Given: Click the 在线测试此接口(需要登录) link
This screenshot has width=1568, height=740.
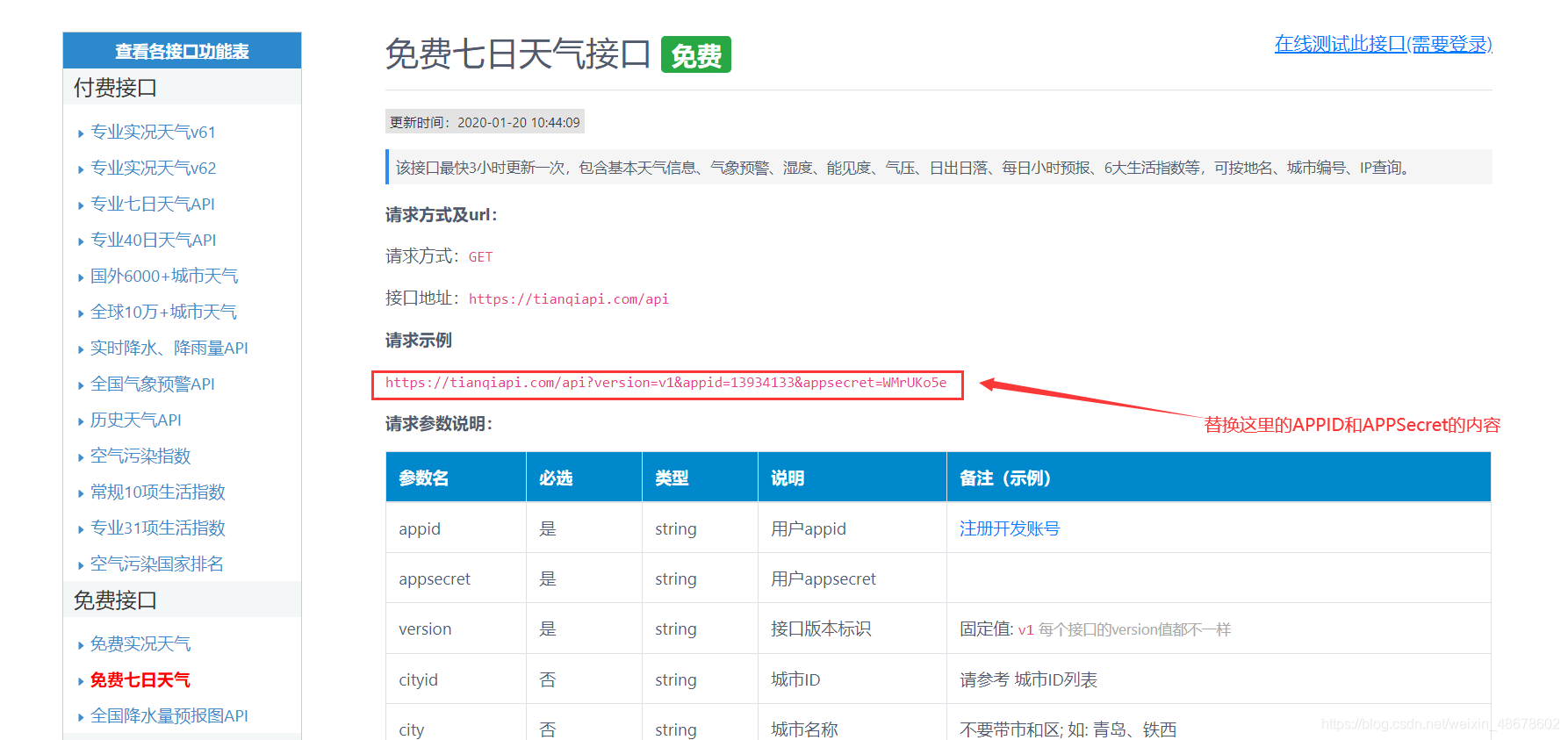Looking at the screenshot, I should (1383, 44).
